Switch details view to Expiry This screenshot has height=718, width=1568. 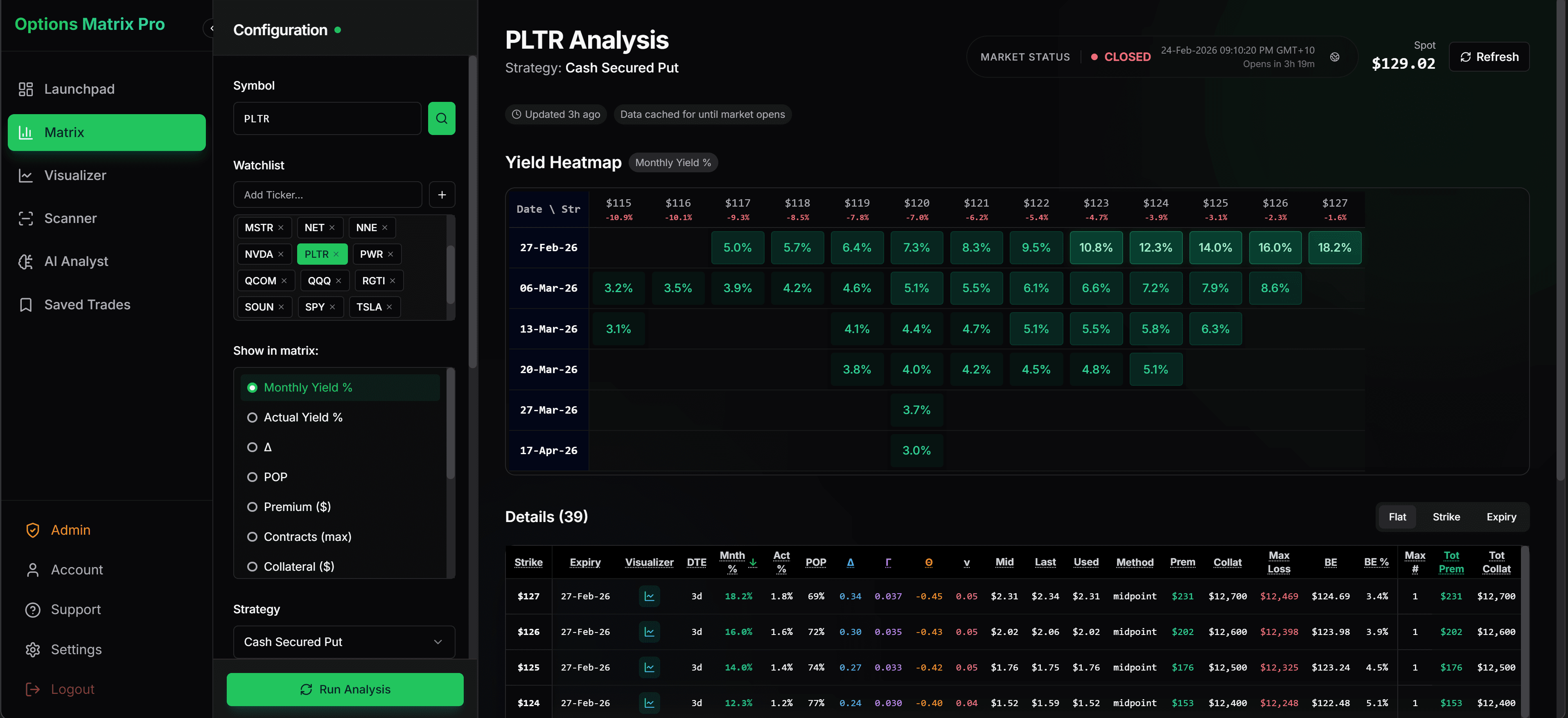[x=1501, y=517]
